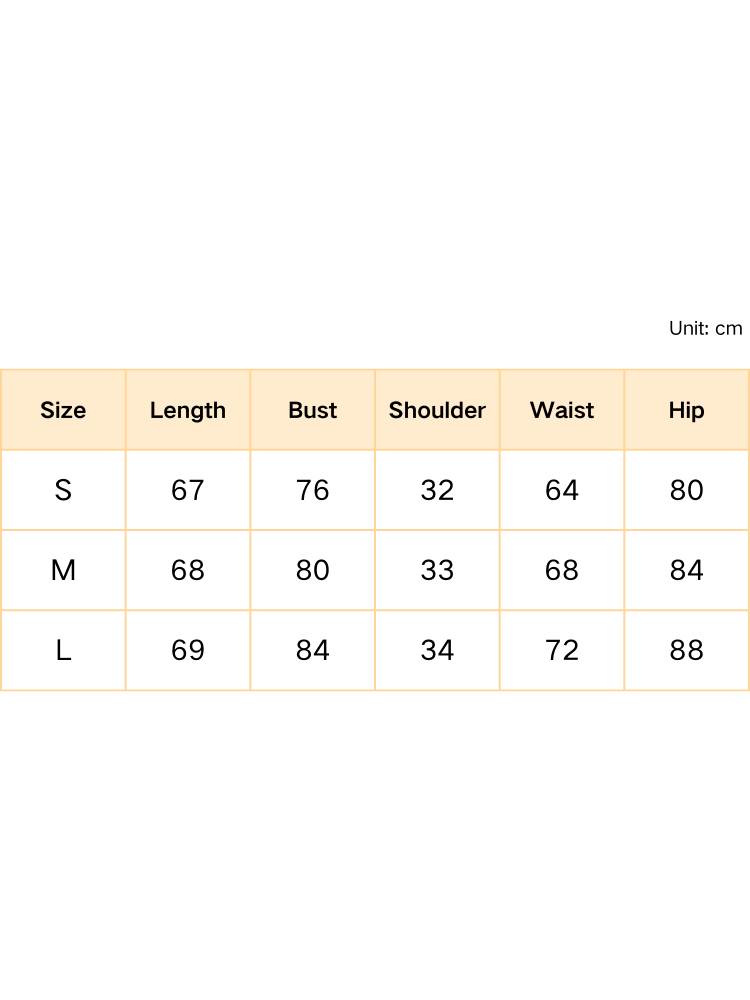Viewport: 750px width, 1000px height.
Task: Click the Hip column header
Action: click(x=687, y=410)
